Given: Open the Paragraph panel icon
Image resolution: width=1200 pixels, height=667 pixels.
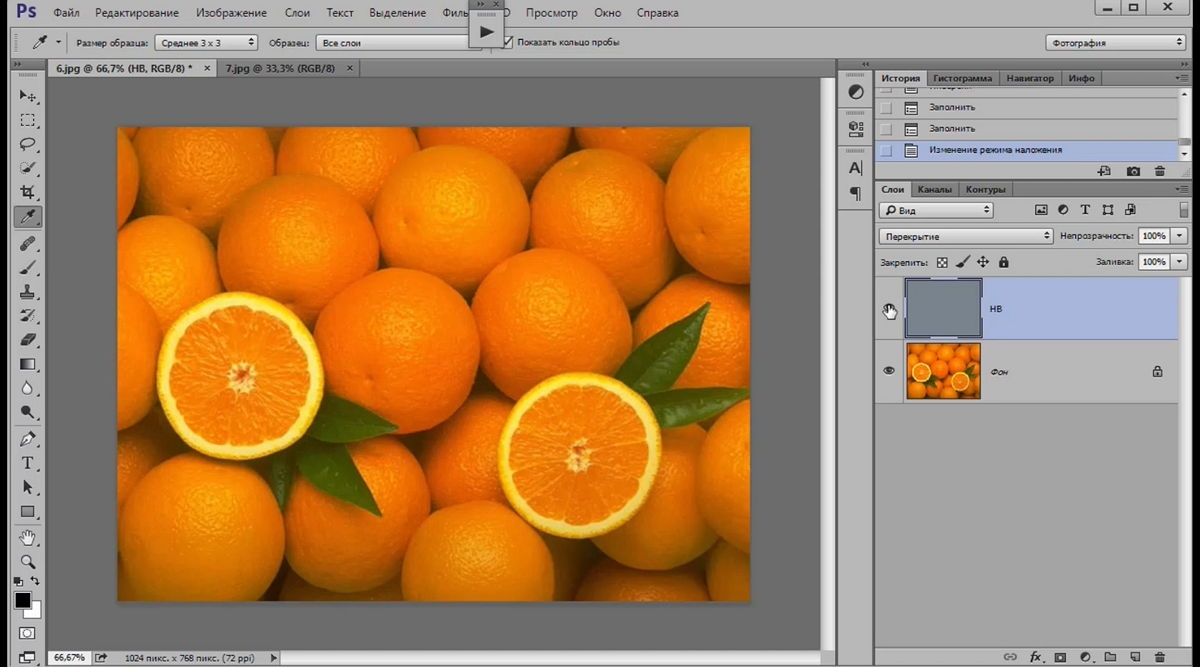Looking at the screenshot, I should pos(856,193).
